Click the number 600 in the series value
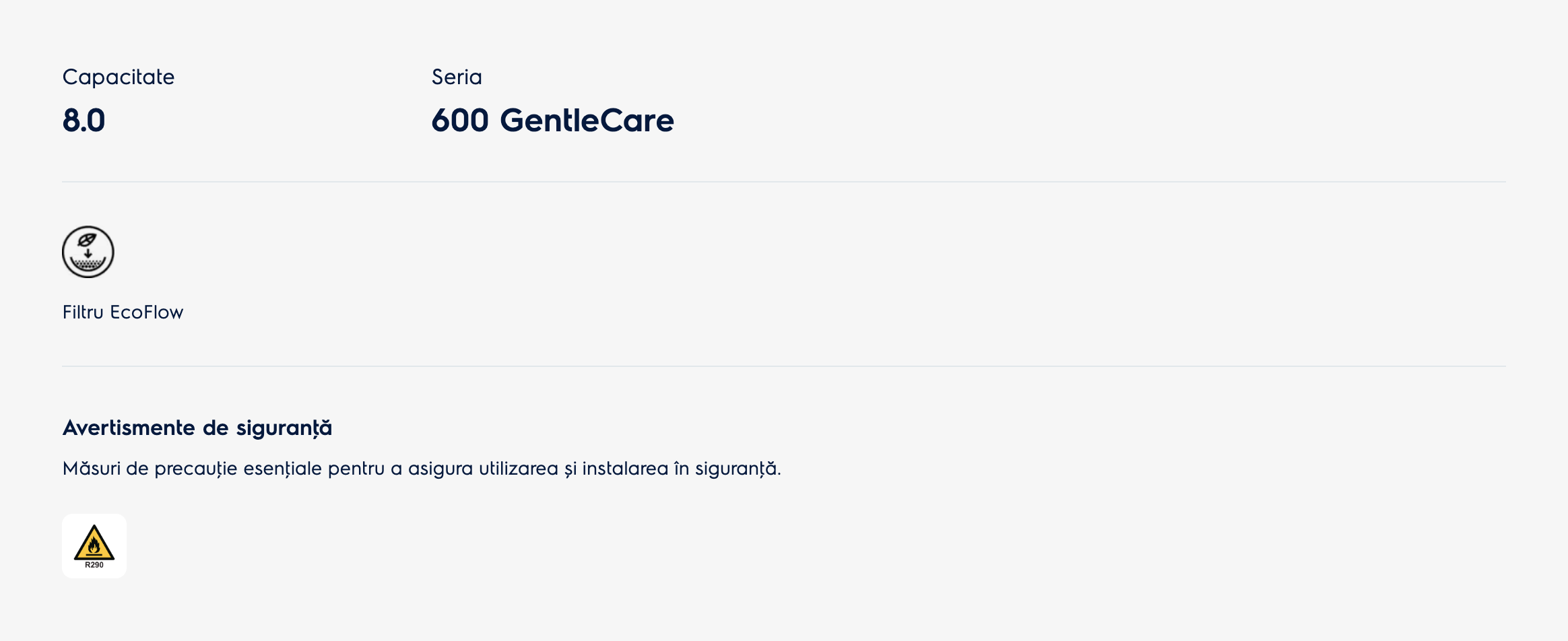Image resolution: width=1568 pixels, height=641 pixels. pyautogui.click(x=460, y=121)
